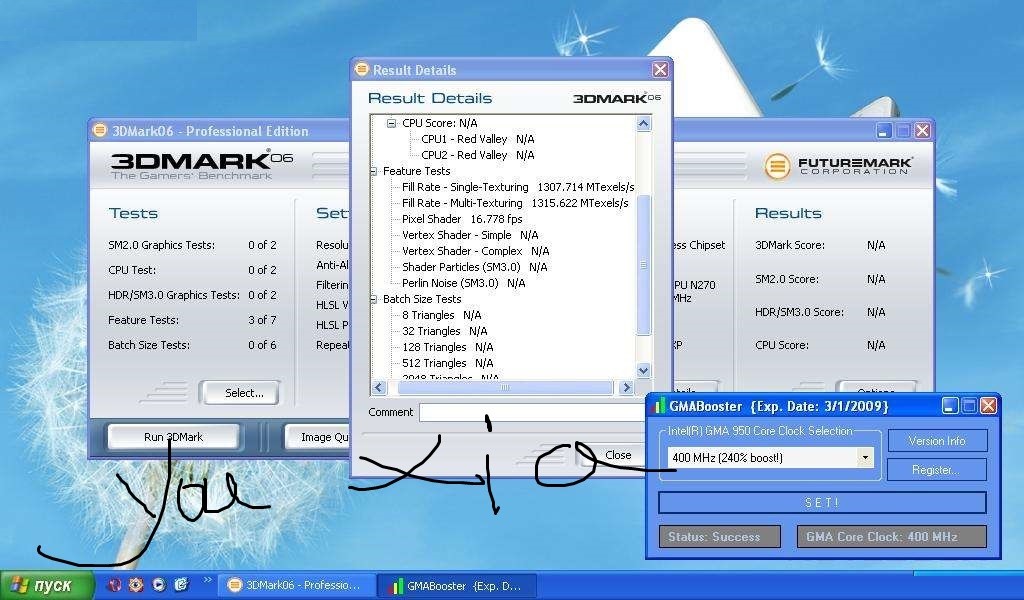
Task: Click Feature Tests 3 of 7 value
Action: point(262,320)
